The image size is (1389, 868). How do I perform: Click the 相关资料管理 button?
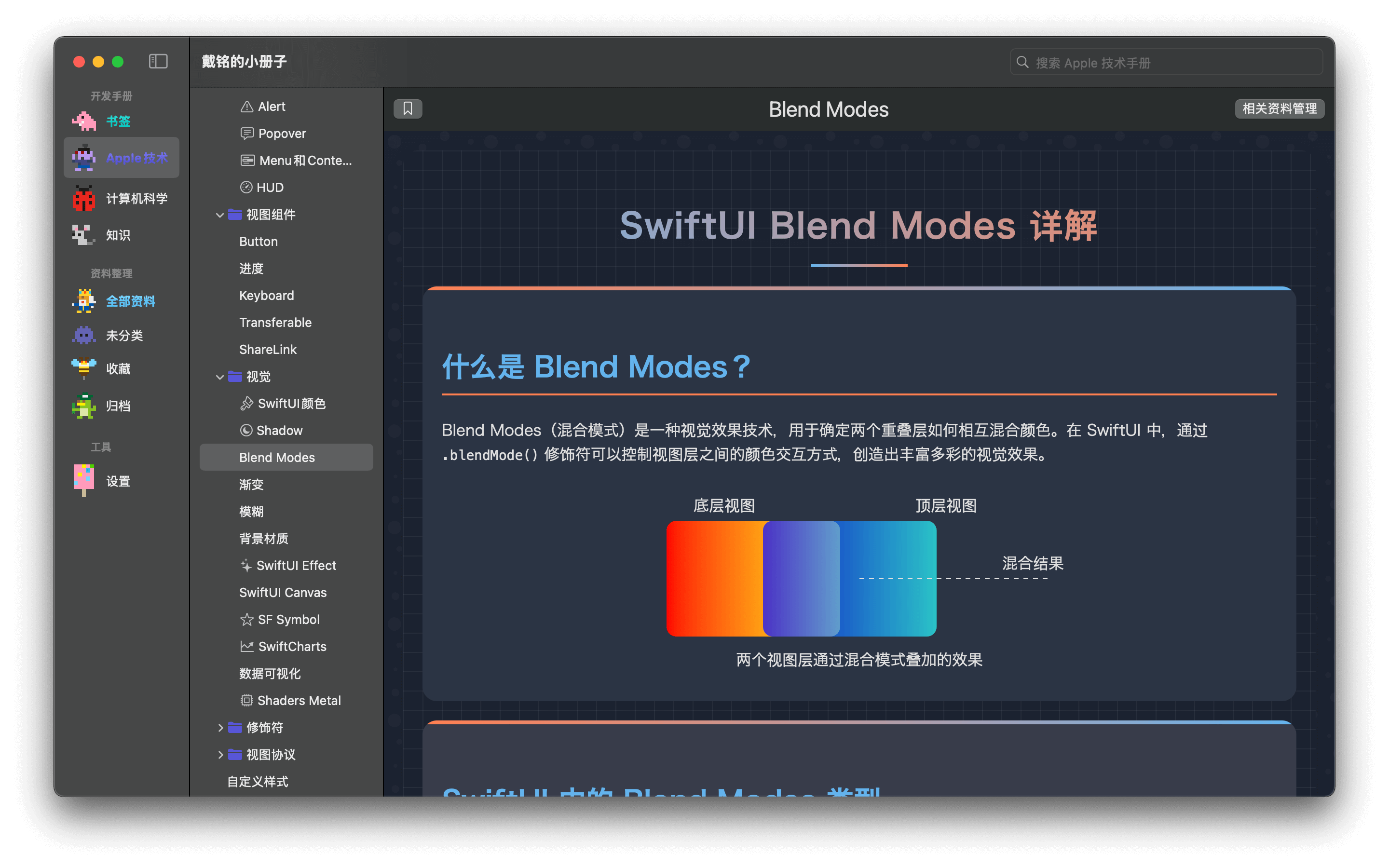point(1280,108)
